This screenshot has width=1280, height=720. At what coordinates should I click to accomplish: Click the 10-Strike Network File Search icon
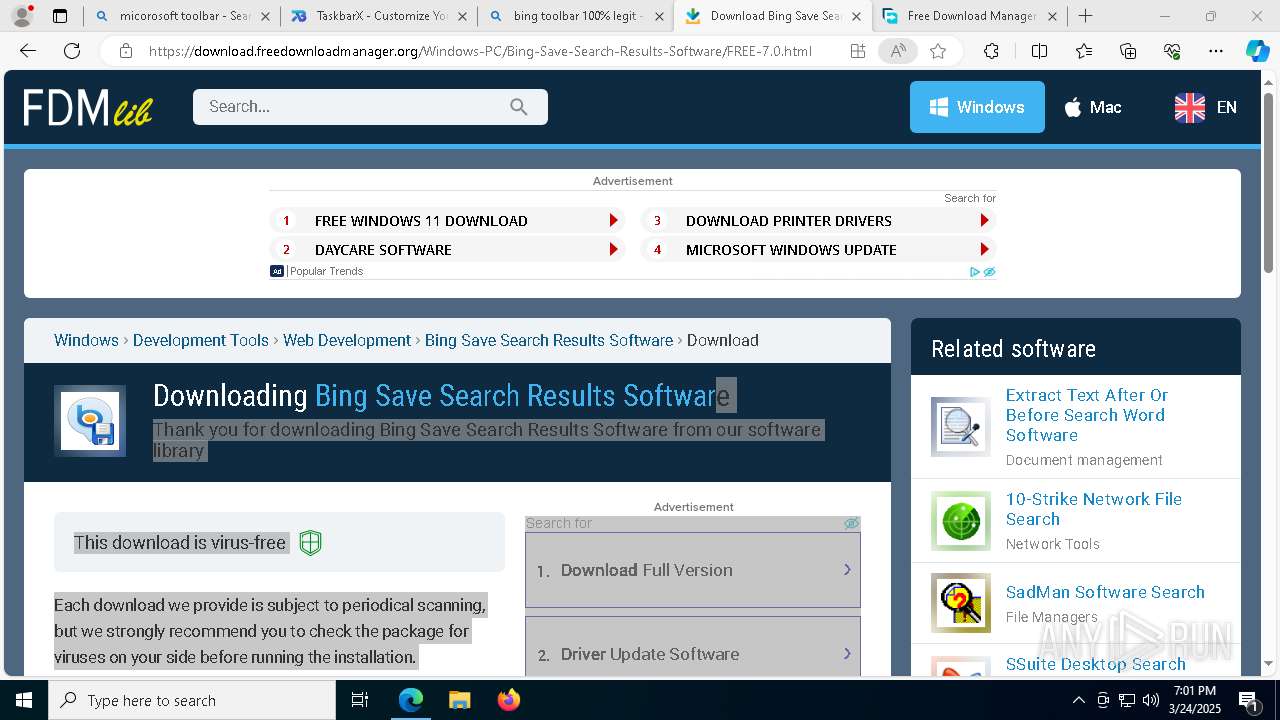click(961, 520)
